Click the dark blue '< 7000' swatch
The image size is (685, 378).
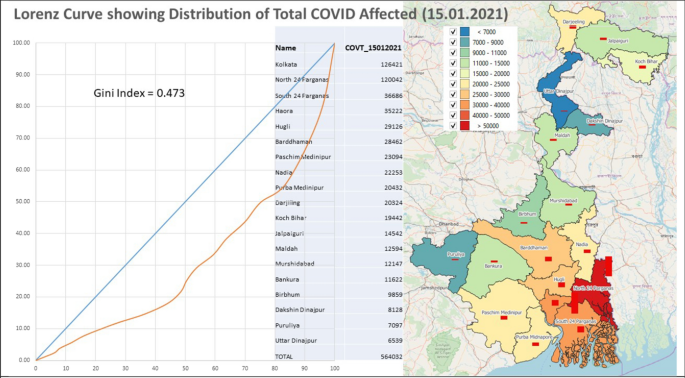click(464, 32)
